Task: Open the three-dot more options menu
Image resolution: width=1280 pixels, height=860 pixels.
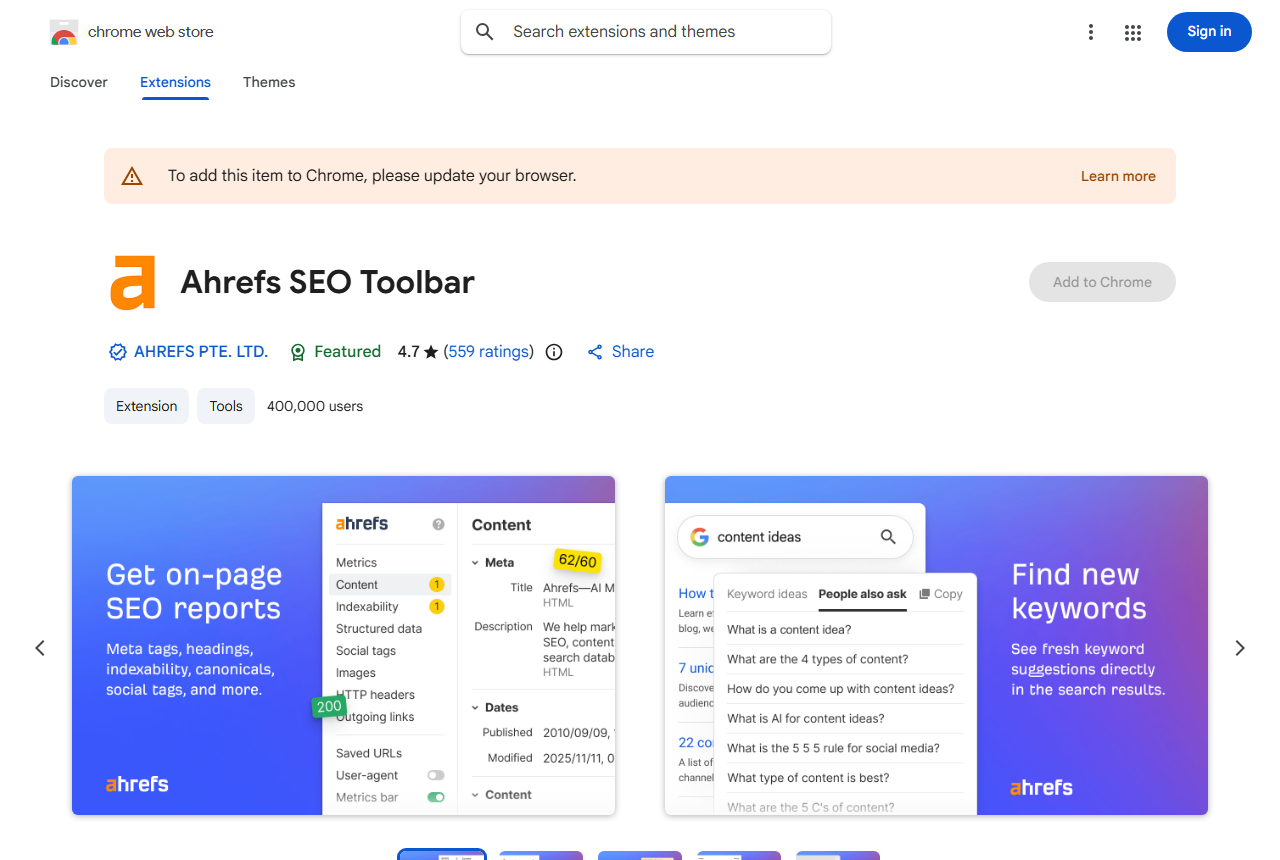Action: coord(1091,32)
